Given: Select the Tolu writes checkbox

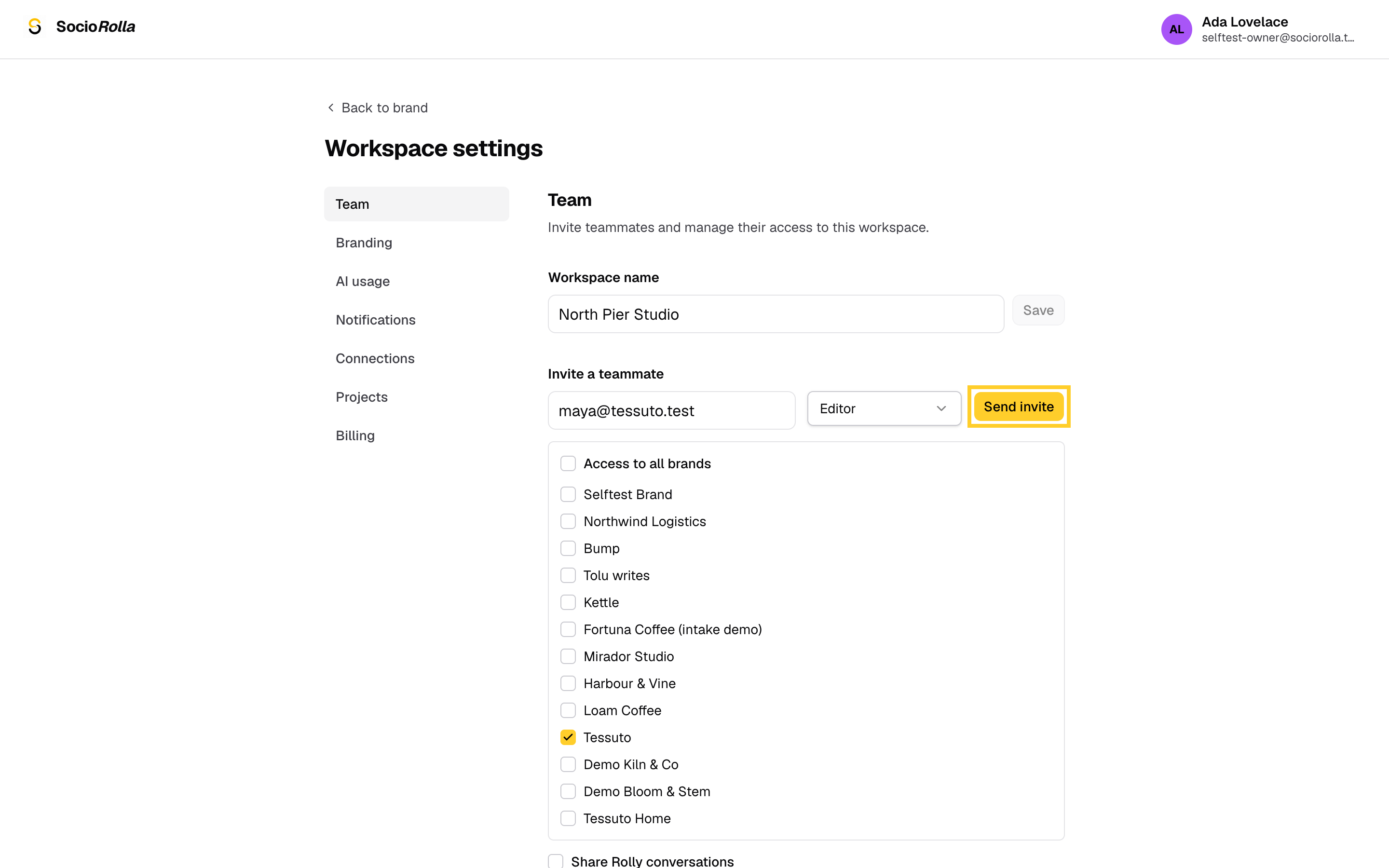Looking at the screenshot, I should tap(568, 575).
